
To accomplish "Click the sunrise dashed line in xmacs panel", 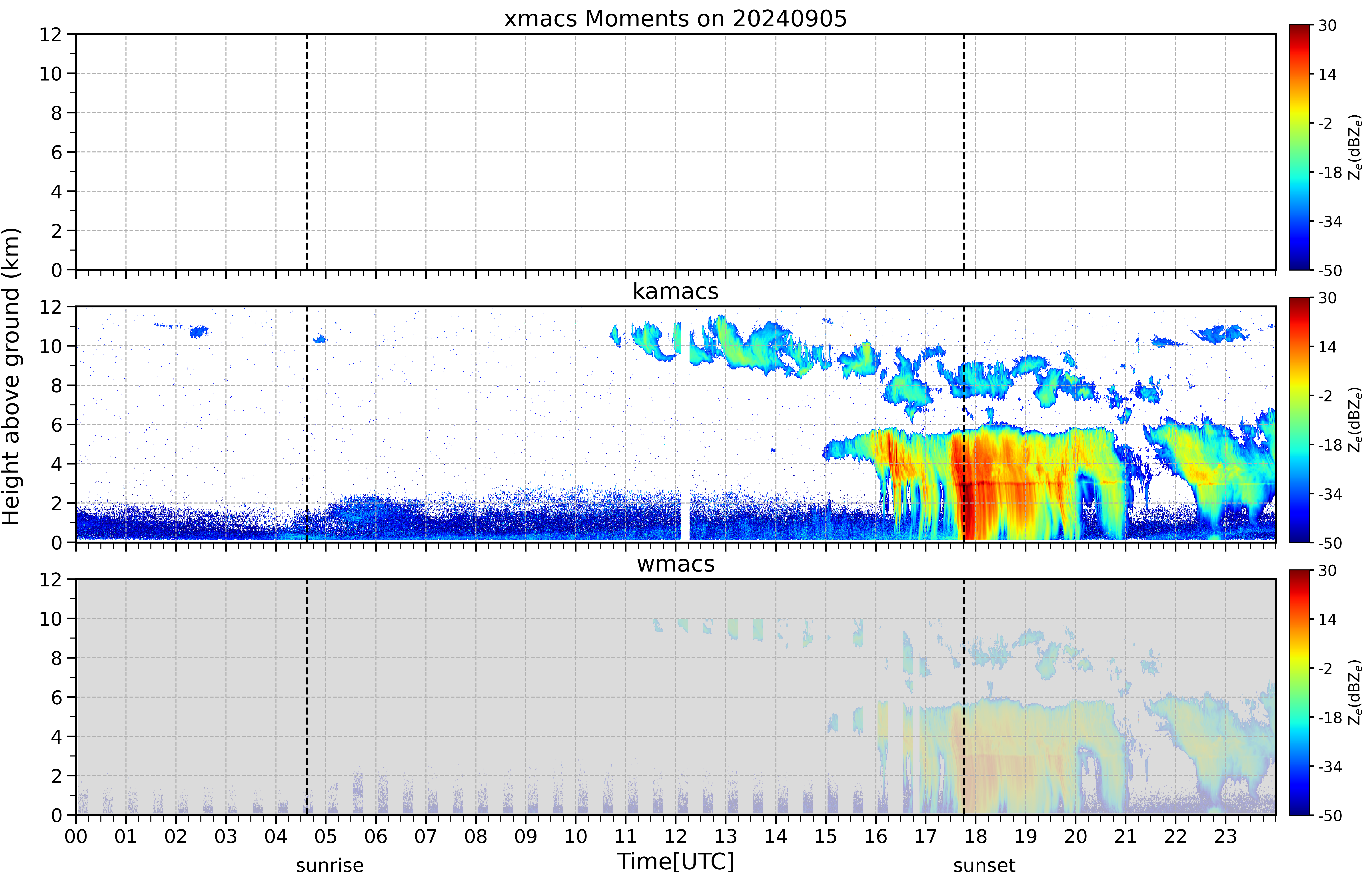I will 306,152.
